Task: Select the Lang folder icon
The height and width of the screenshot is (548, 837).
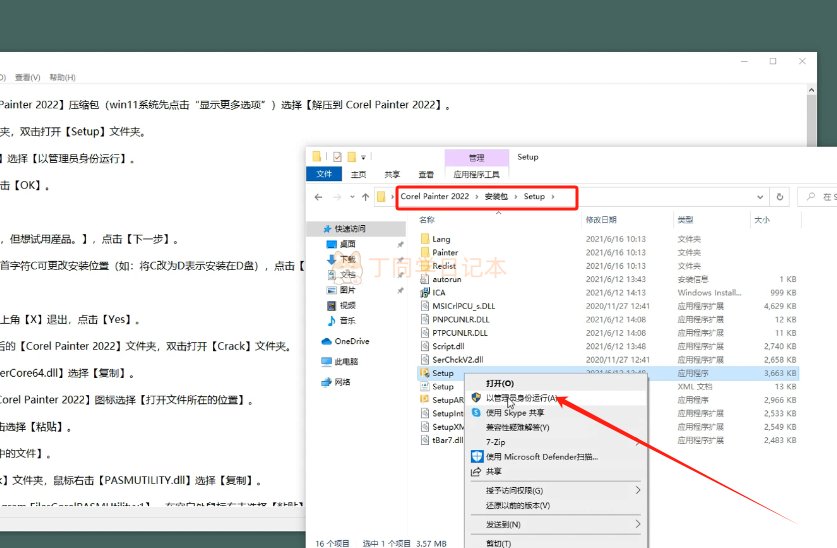Action: tap(424, 240)
